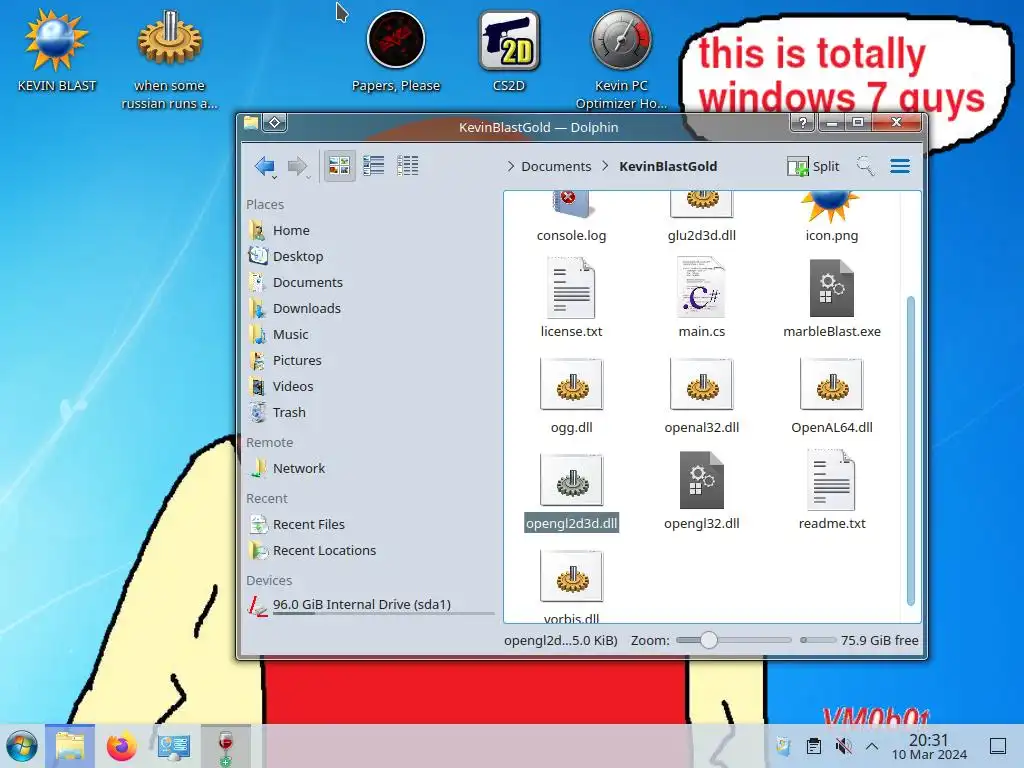Expand the chevron before KevinBlastGold breadcrumb
The width and height of the screenshot is (1024, 768).
point(605,167)
